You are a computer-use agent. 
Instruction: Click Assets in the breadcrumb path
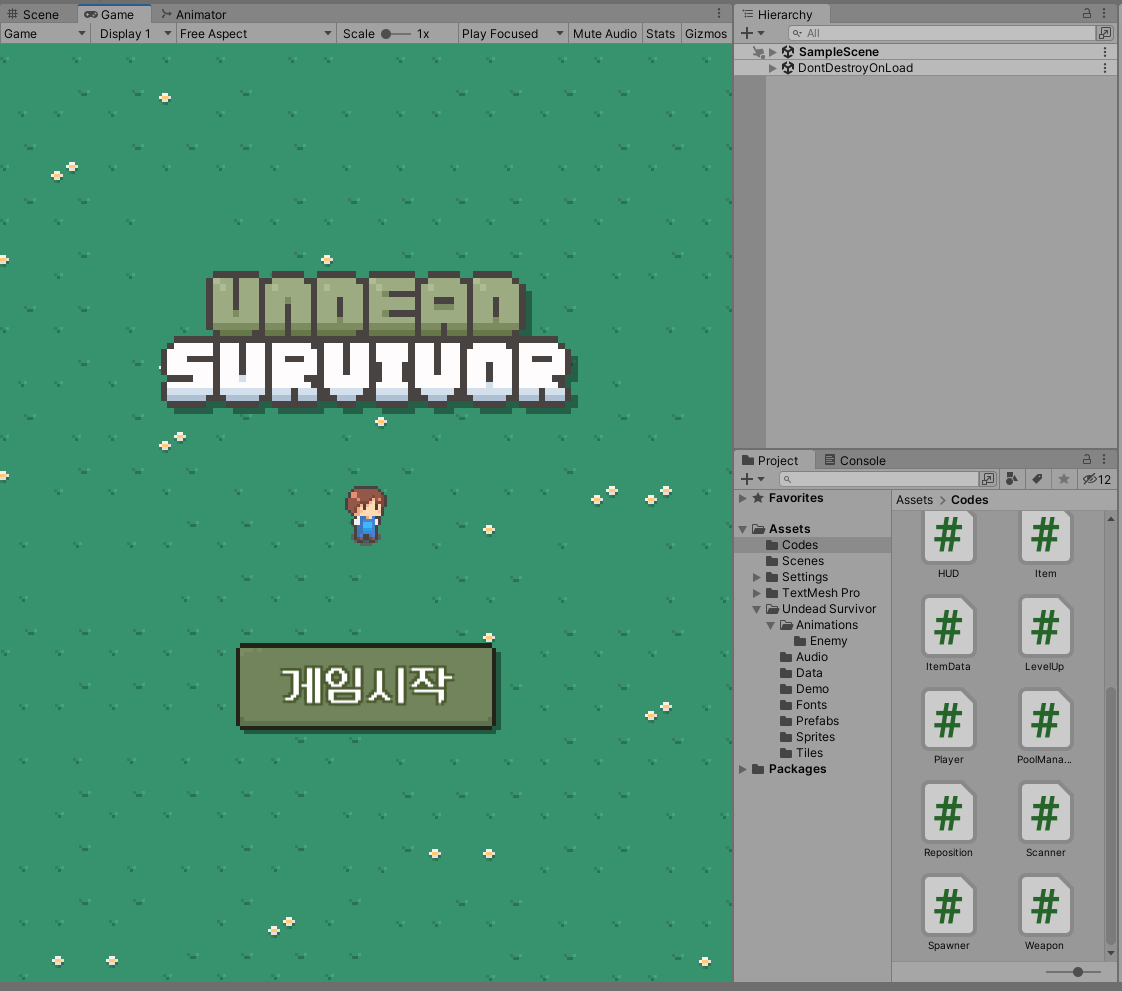pos(914,500)
